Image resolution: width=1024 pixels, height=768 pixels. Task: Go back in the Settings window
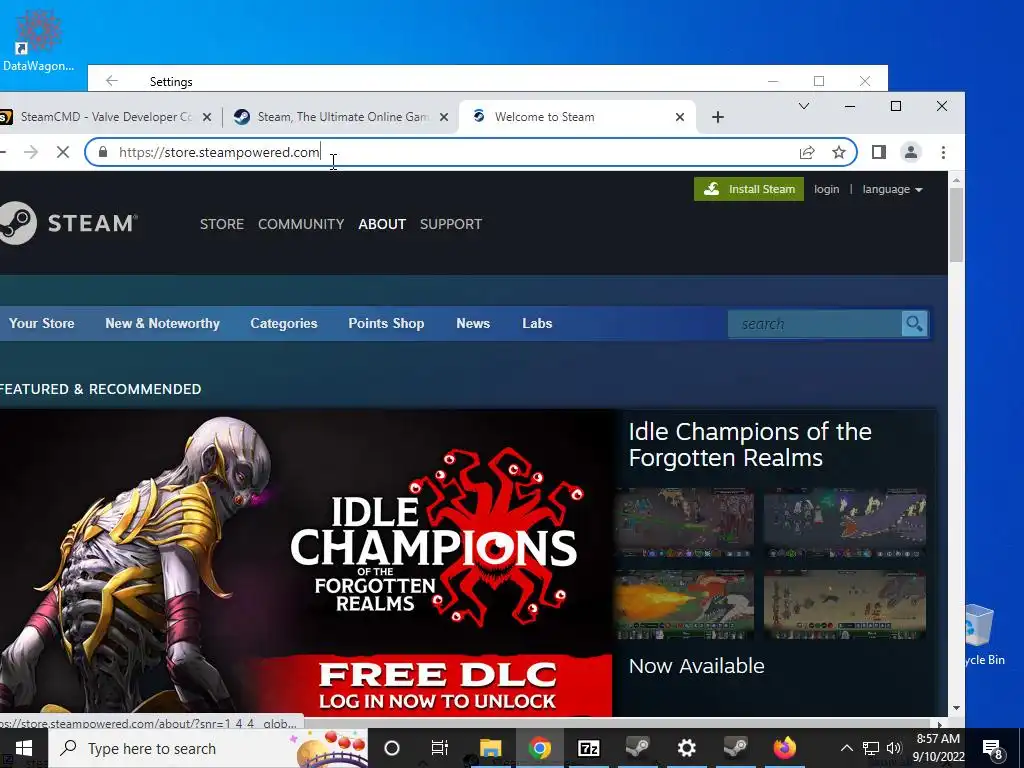pos(112,81)
